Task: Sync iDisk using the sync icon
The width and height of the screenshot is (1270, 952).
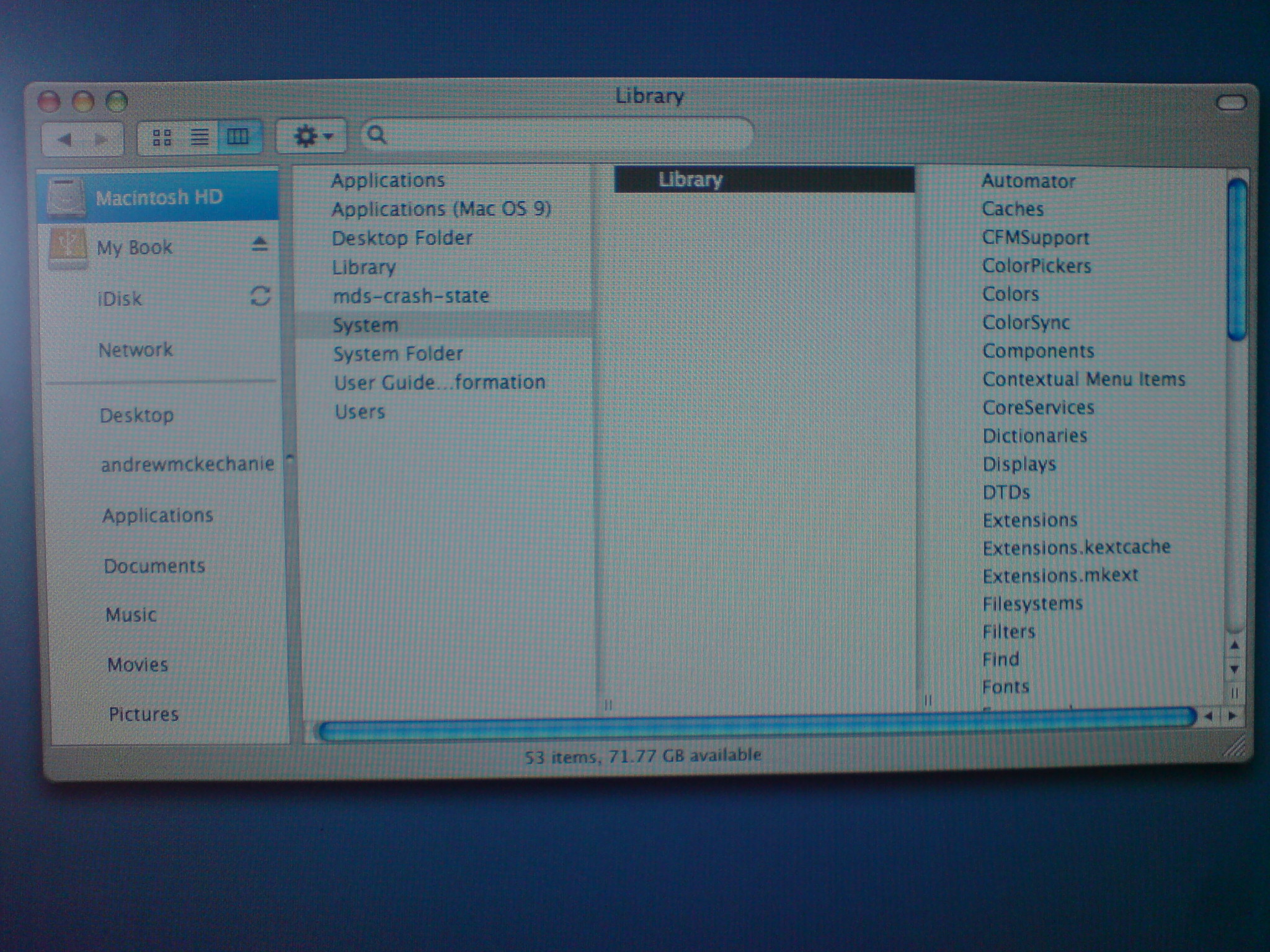Action: coord(260,296)
